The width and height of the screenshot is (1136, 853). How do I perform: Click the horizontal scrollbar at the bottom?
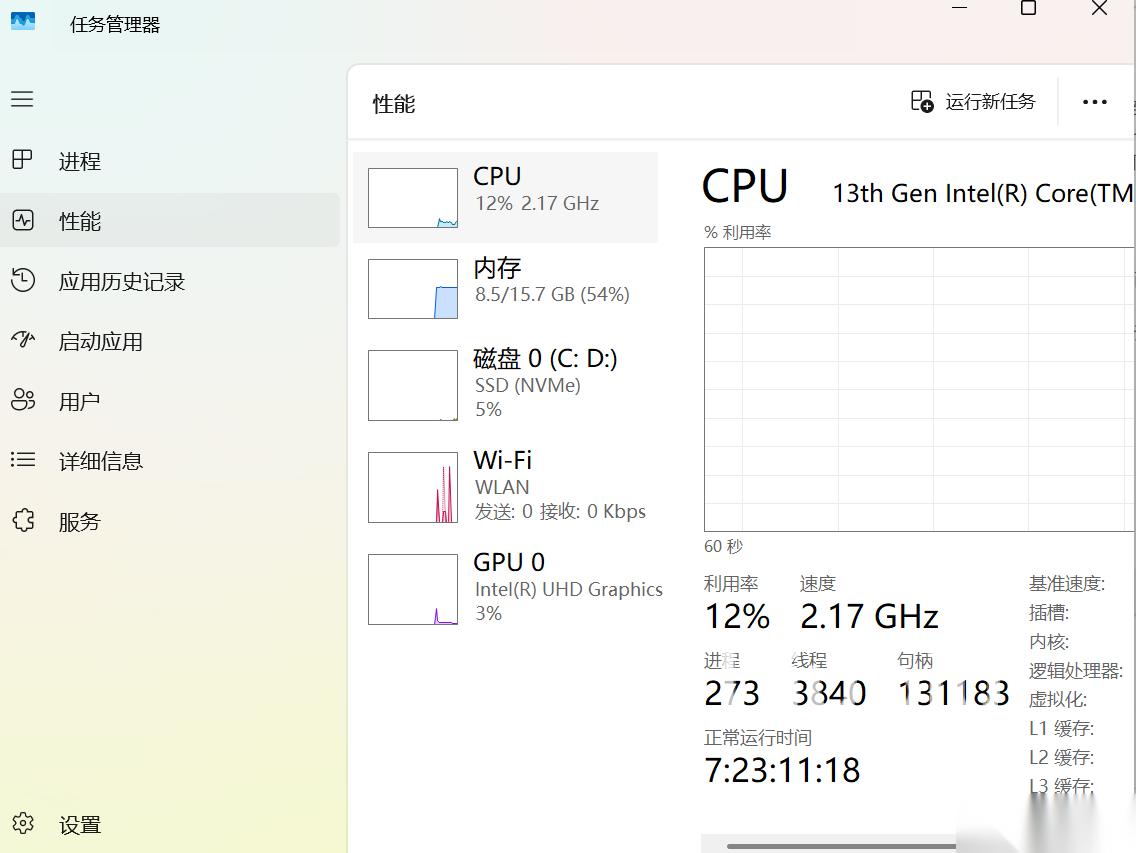pos(840,846)
